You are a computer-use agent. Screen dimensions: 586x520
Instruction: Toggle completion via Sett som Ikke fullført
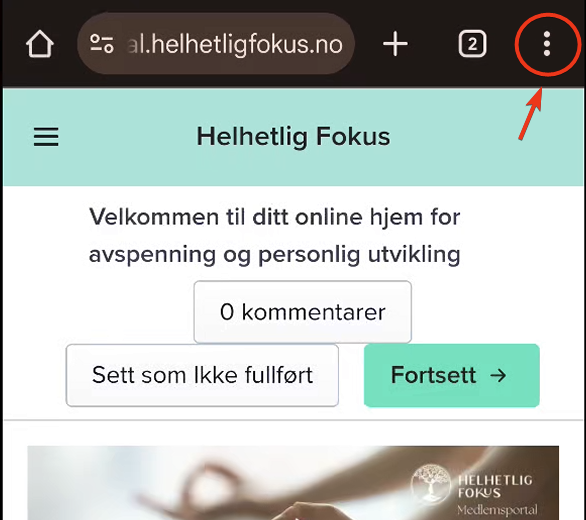coord(202,375)
